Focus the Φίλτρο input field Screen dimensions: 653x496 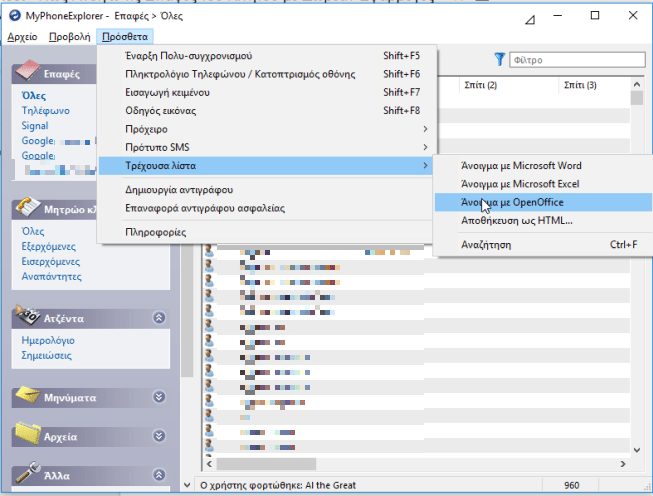(x=577, y=60)
